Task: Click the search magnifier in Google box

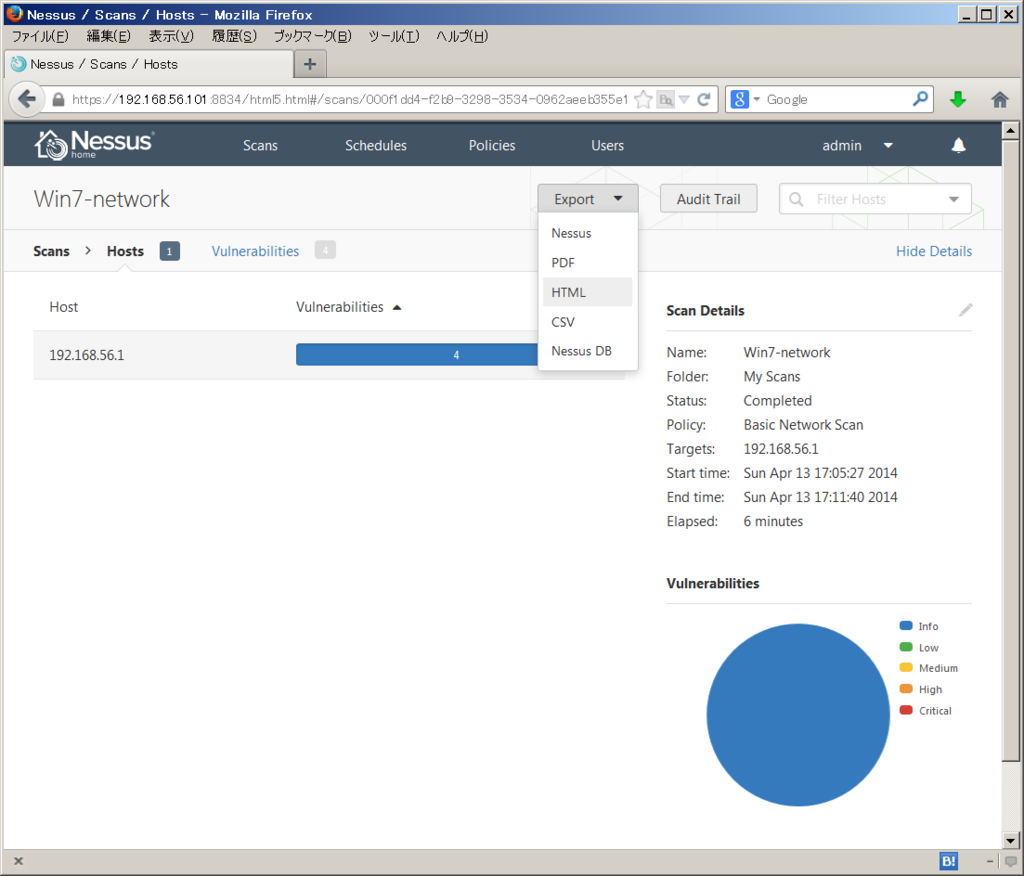Action: [x=920, y=99]
